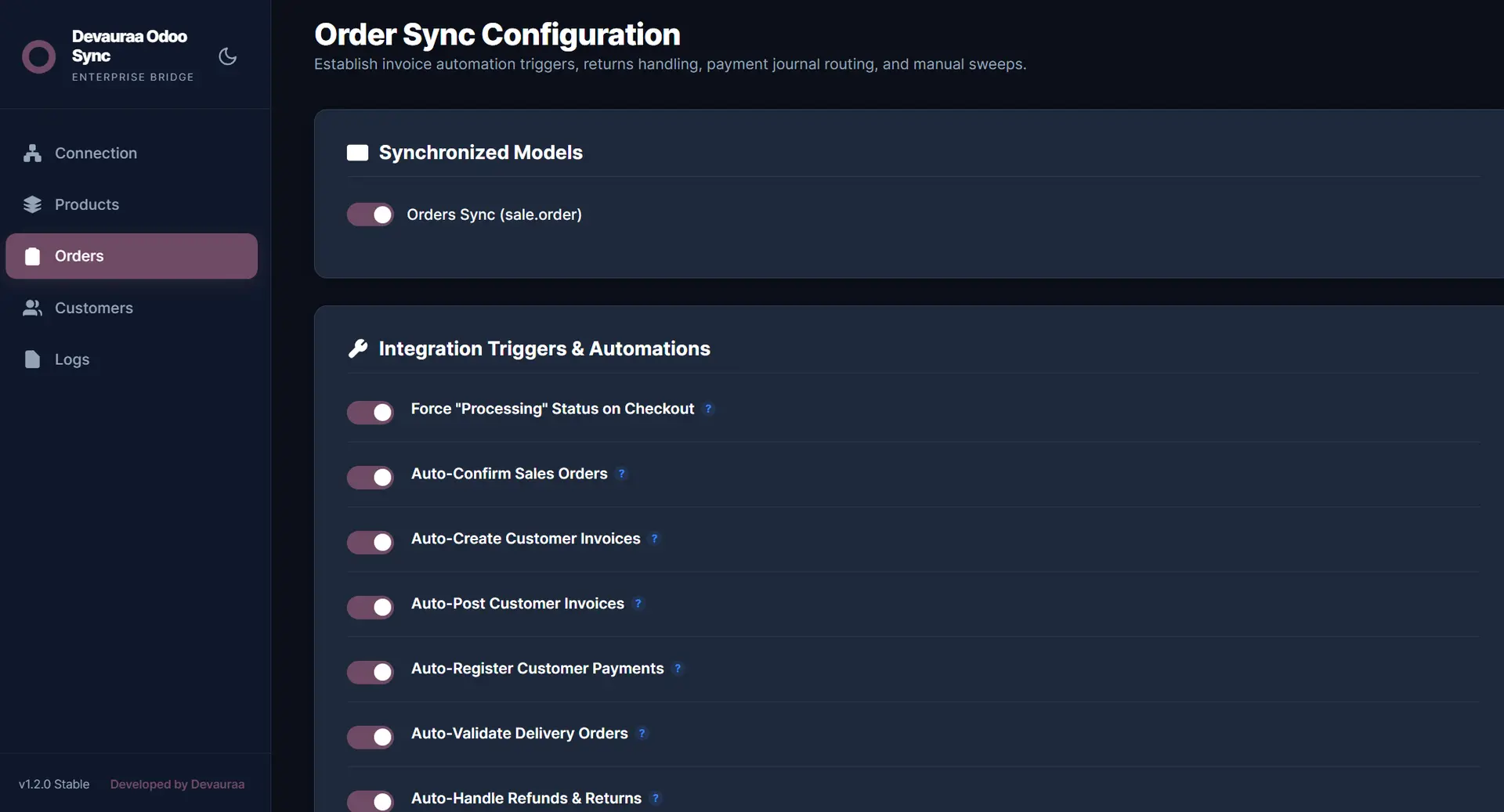Toggle Force Processing Status on Checkout
The height and width of the screenshot is (812, 1504).
pyautogui.click(x=371, y=413)
